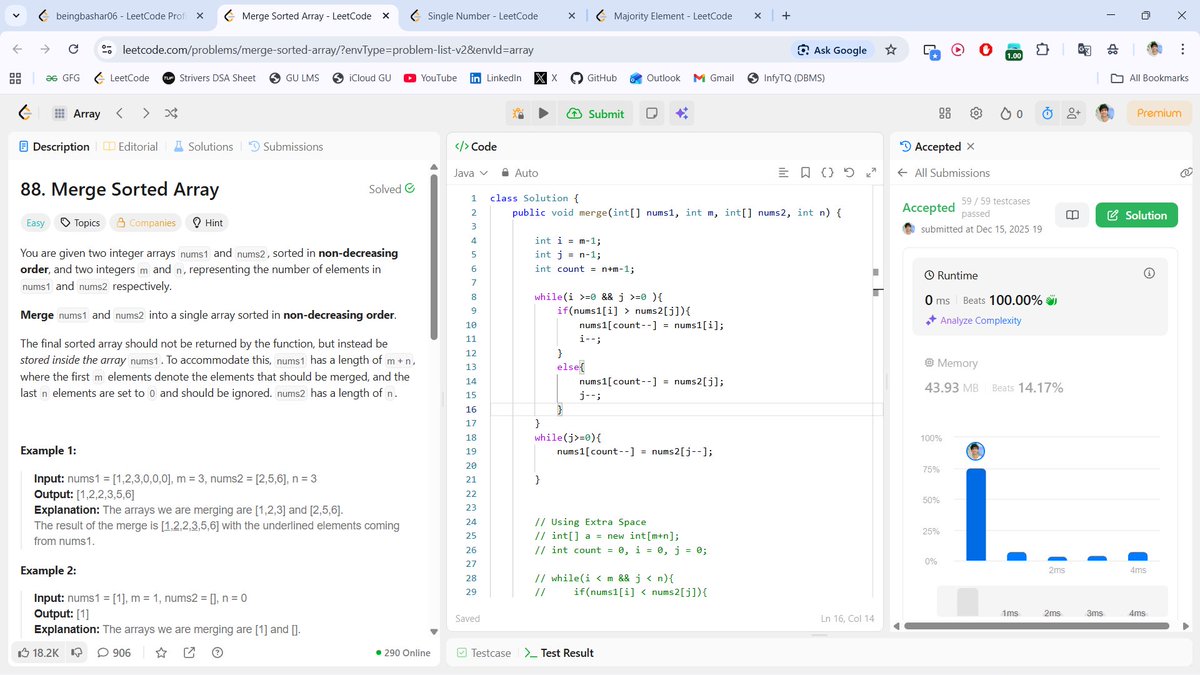This screenshot has height=675, width=1200.
Task: Expand the Hint tag
Action: (207, 223)
